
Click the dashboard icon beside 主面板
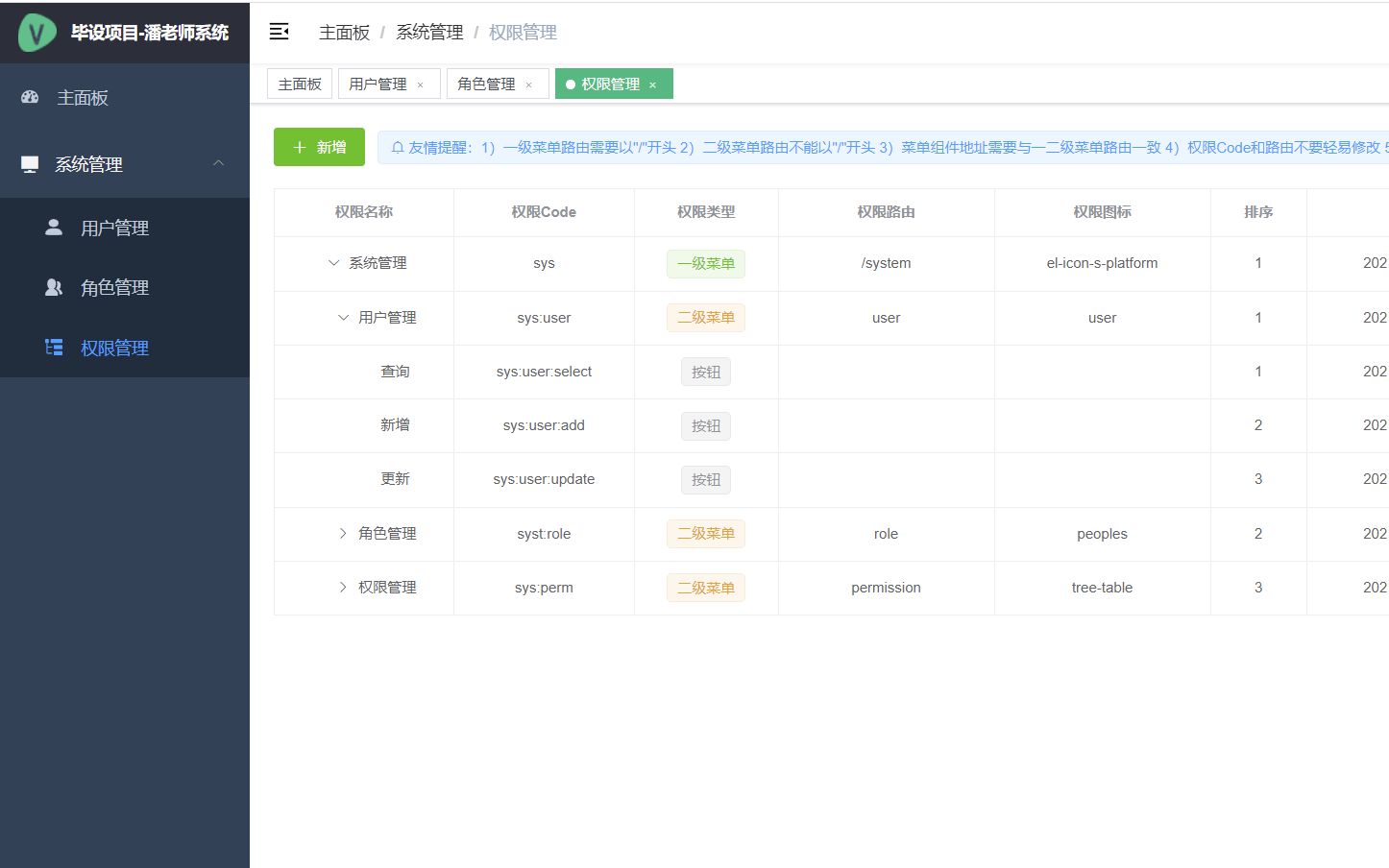click(x=30, y=97)
